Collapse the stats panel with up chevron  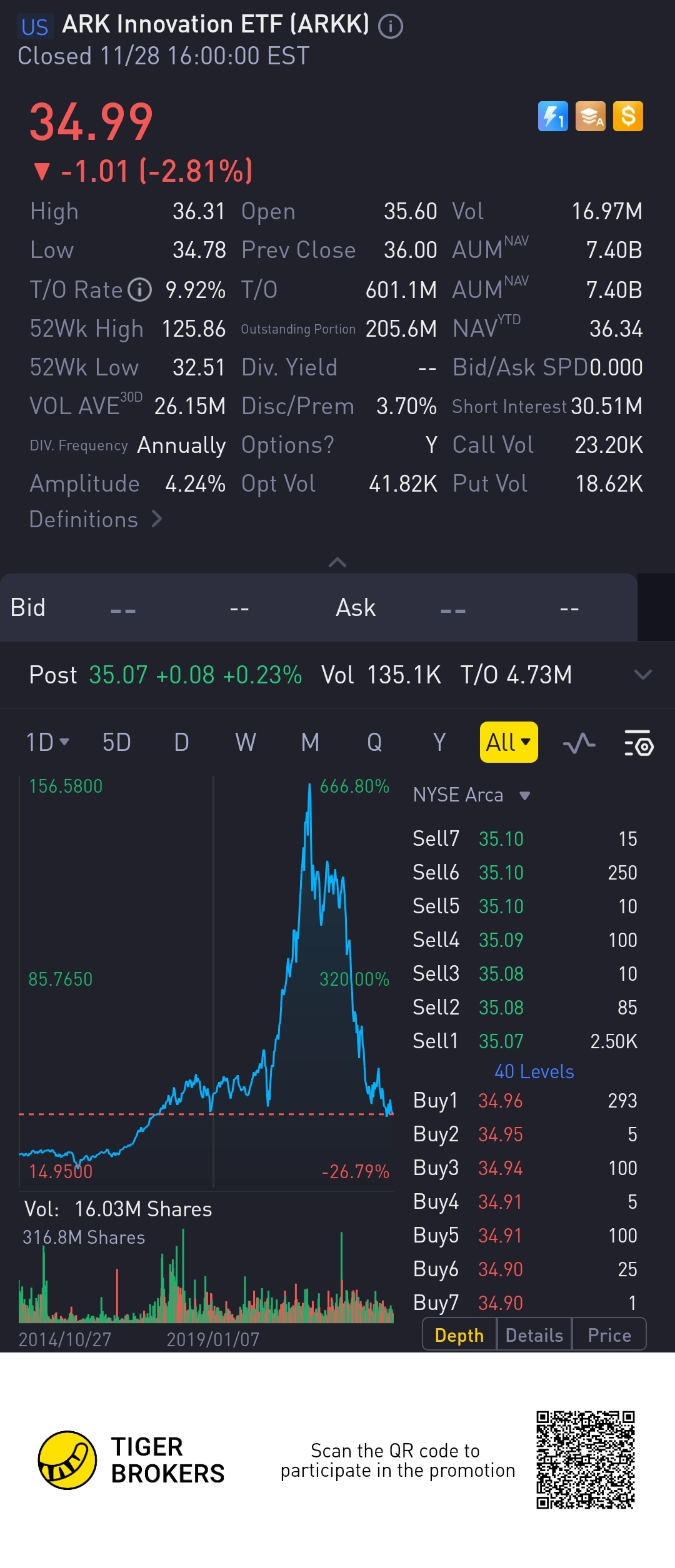337,562
